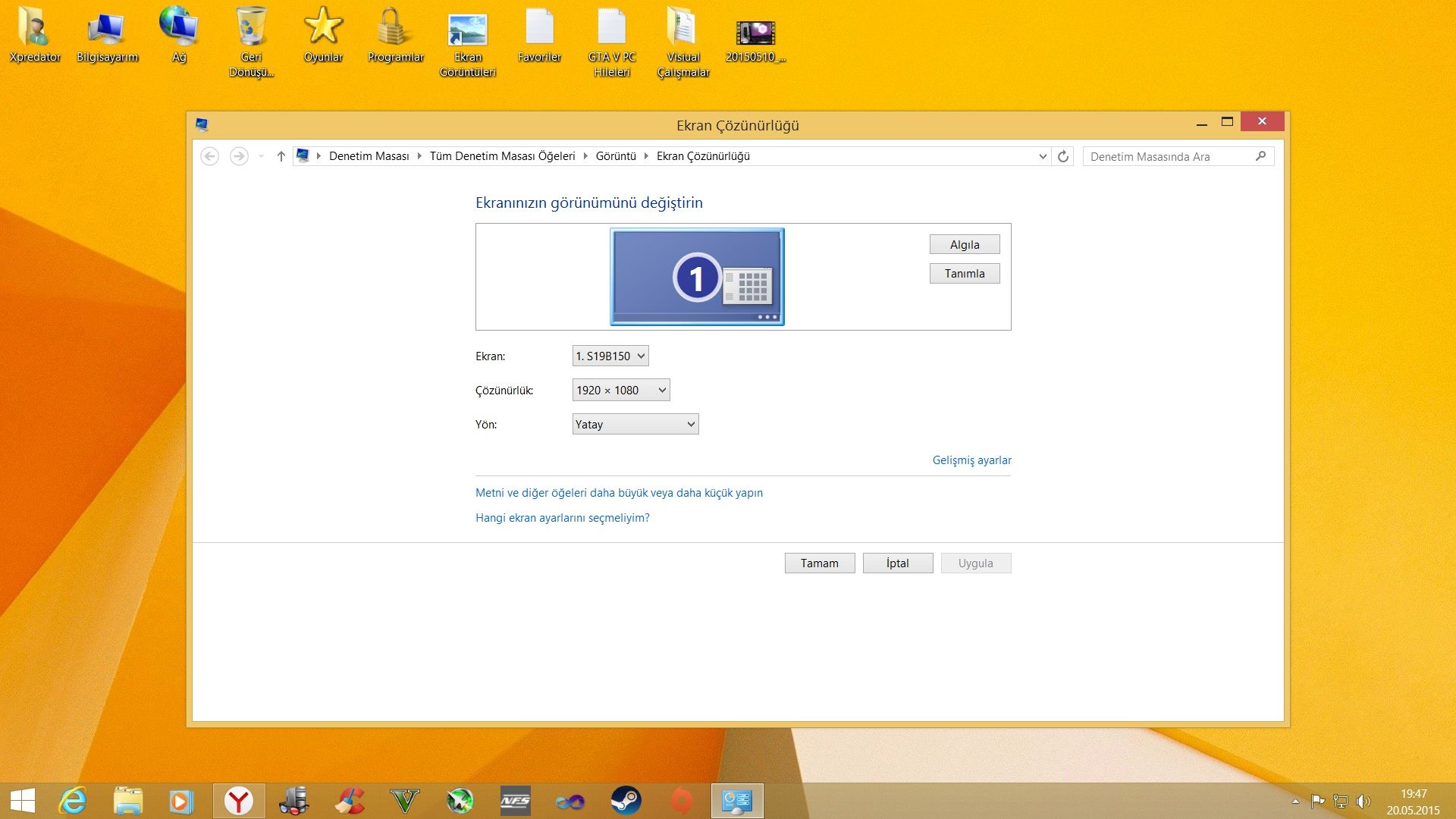Image resolution: width=1456 pixels, height=819 pixels.
Task: Click Görüntü in the breadcrumb path
Action: [x=616, y=156]
